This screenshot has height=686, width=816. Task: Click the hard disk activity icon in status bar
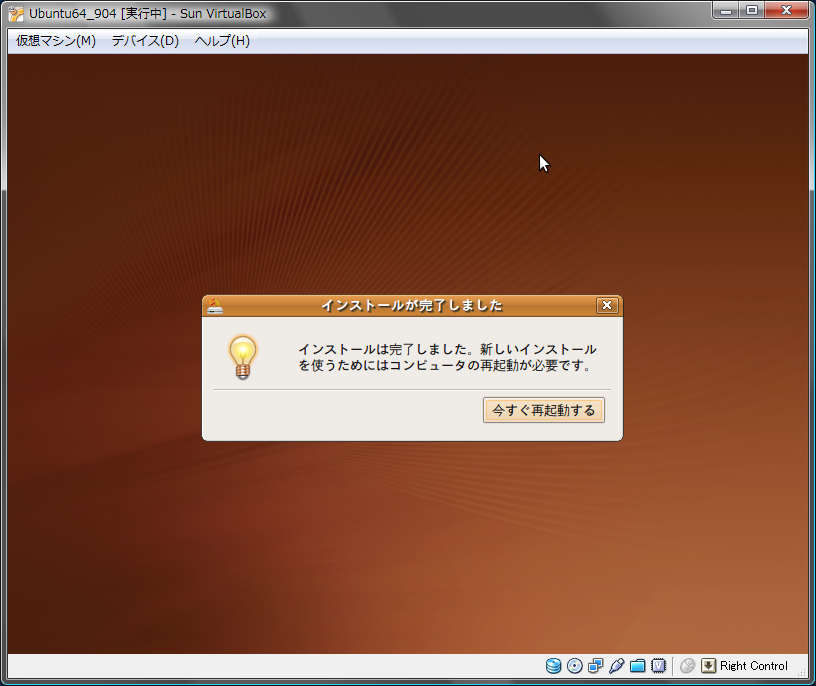(x=553, y=666)
